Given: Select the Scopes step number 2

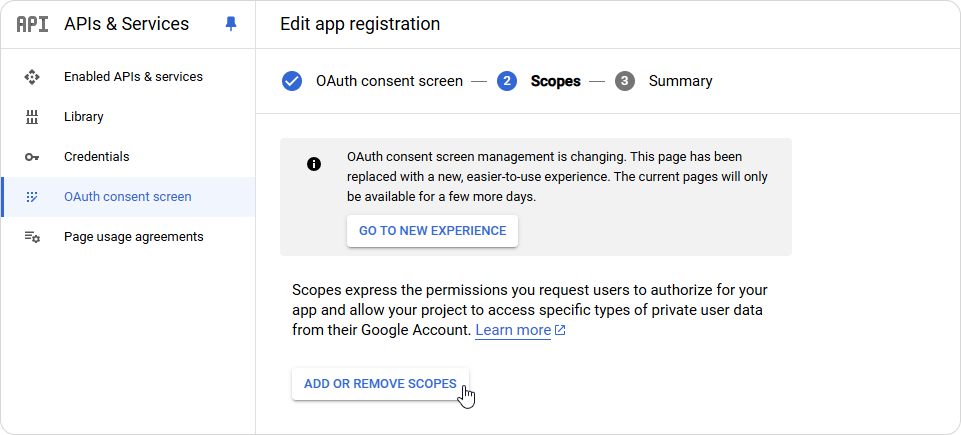Looking at the screenshot, I should (x=507, y=81).
